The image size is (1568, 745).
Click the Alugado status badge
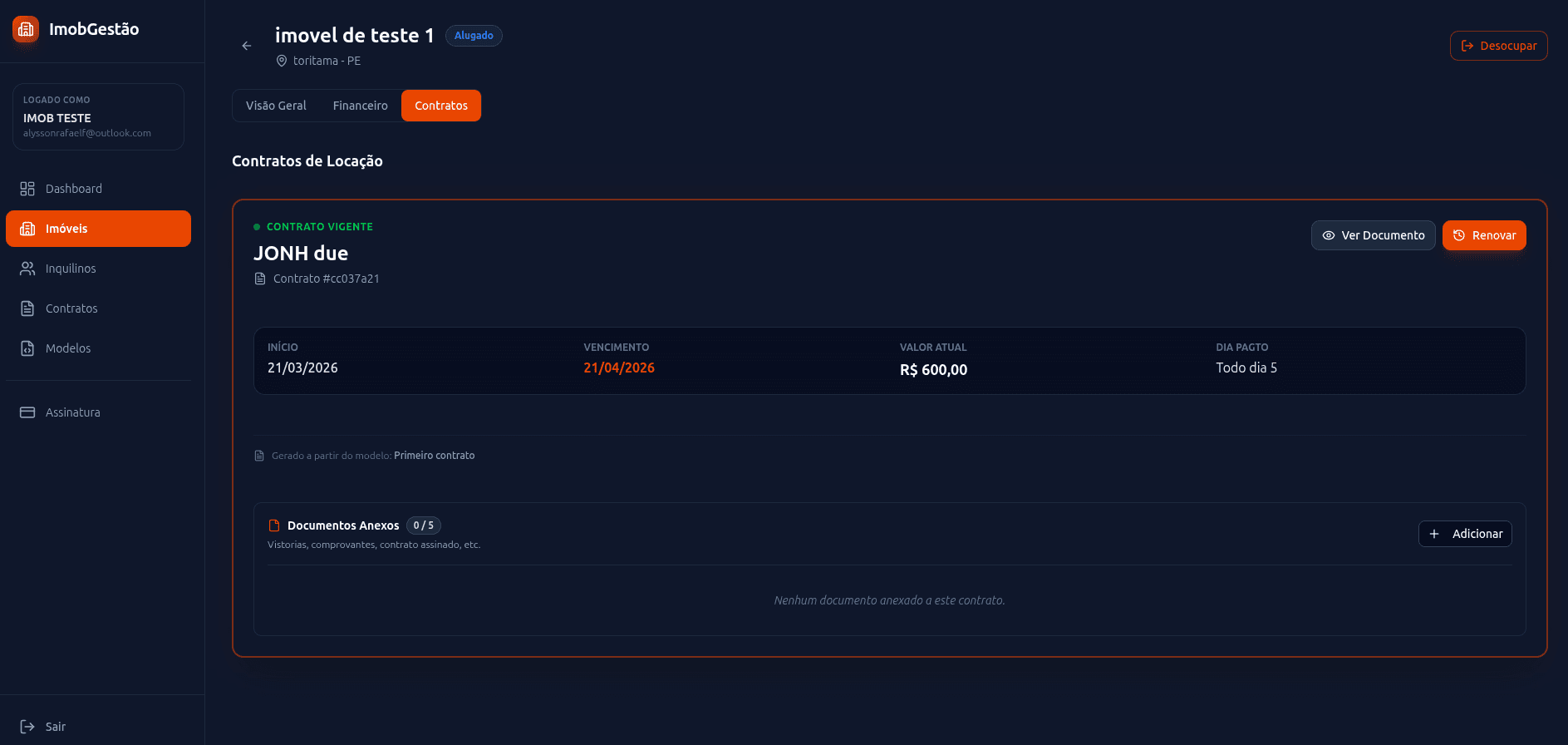coord(474,36)
